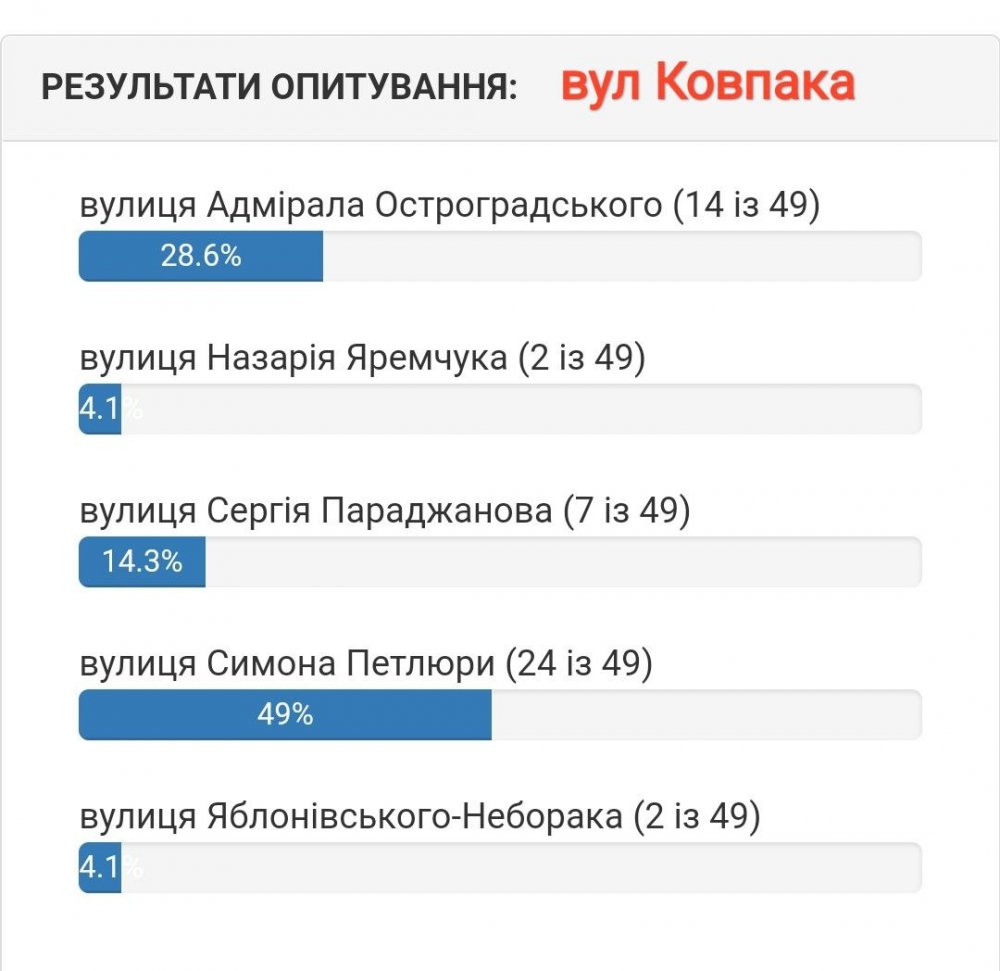The height and width of the screenshot is (971, 1000).
Task: Select the "вулиця Назарія Яремчука" option label
Action: click(x=293, y=358)
